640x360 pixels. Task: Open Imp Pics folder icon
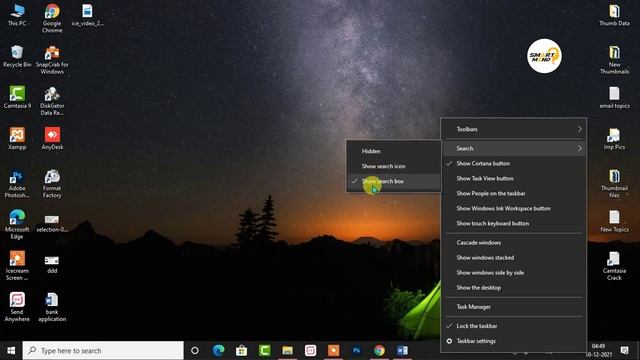click(614, 139)
